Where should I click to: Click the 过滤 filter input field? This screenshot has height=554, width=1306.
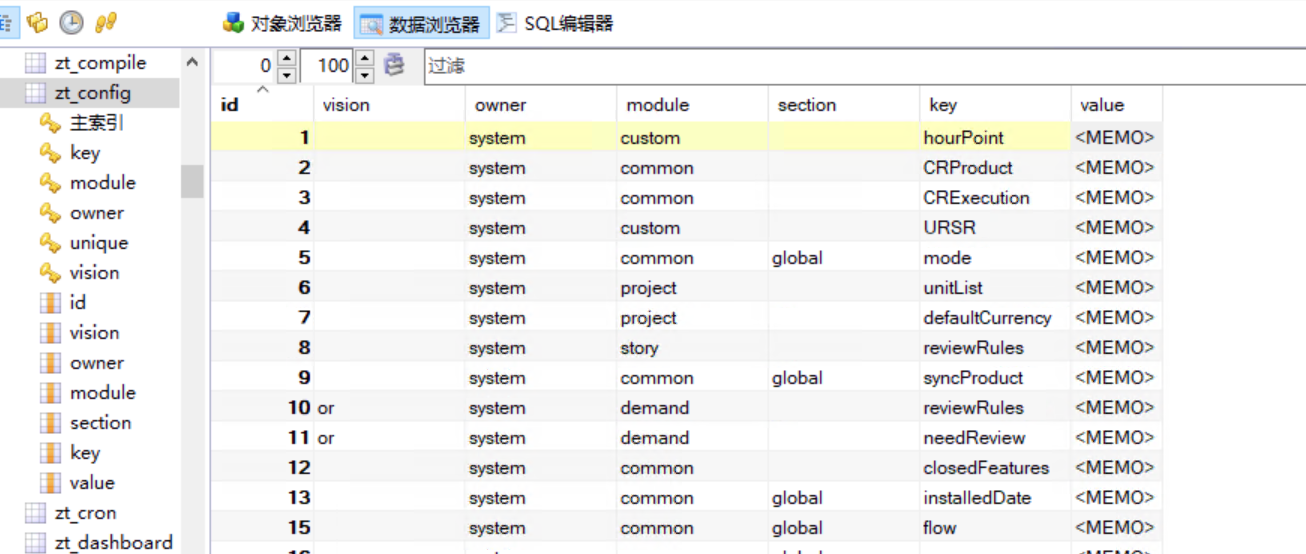coord(860,67)
